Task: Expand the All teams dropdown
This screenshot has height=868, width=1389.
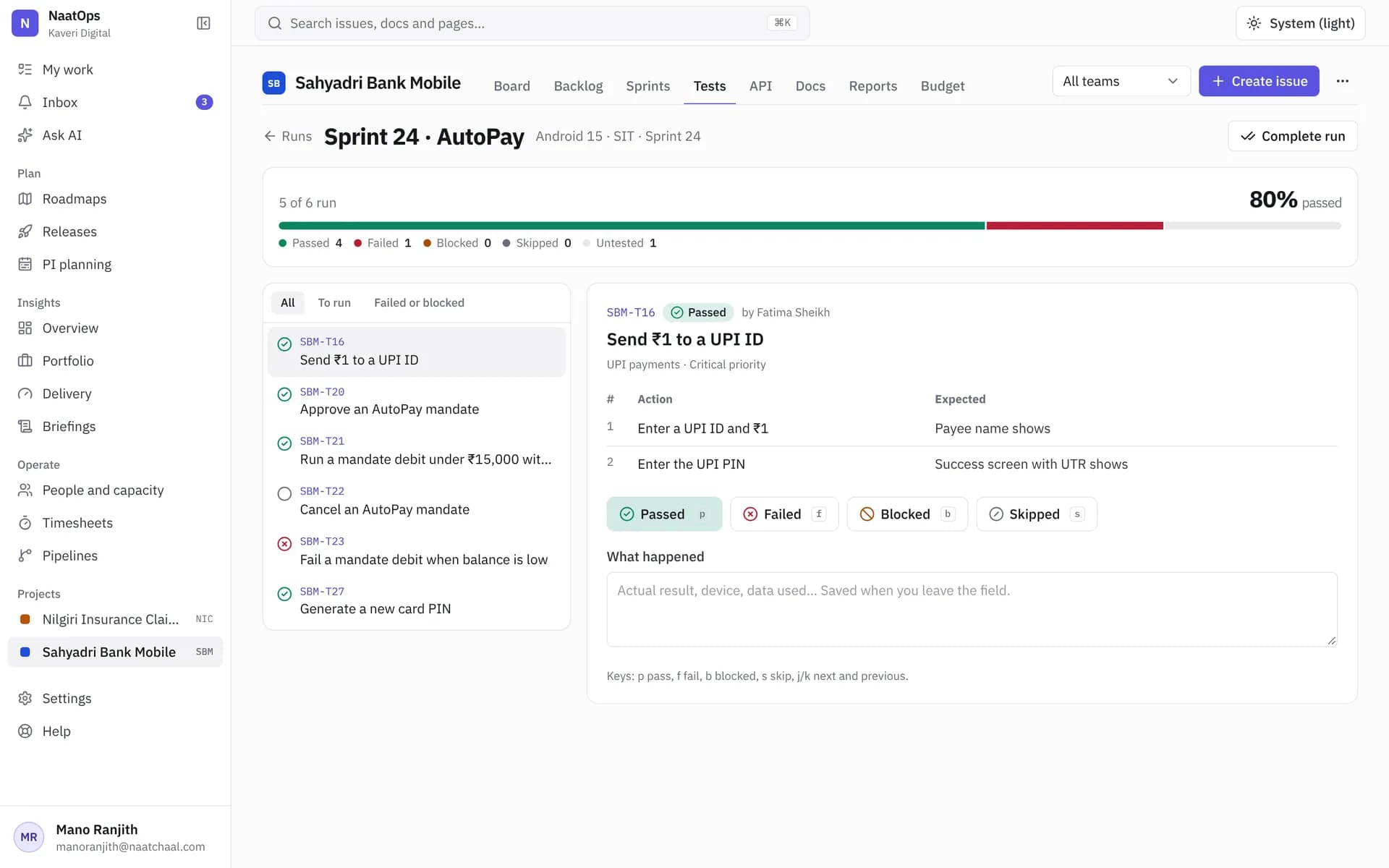Action: click(1121, 81)
